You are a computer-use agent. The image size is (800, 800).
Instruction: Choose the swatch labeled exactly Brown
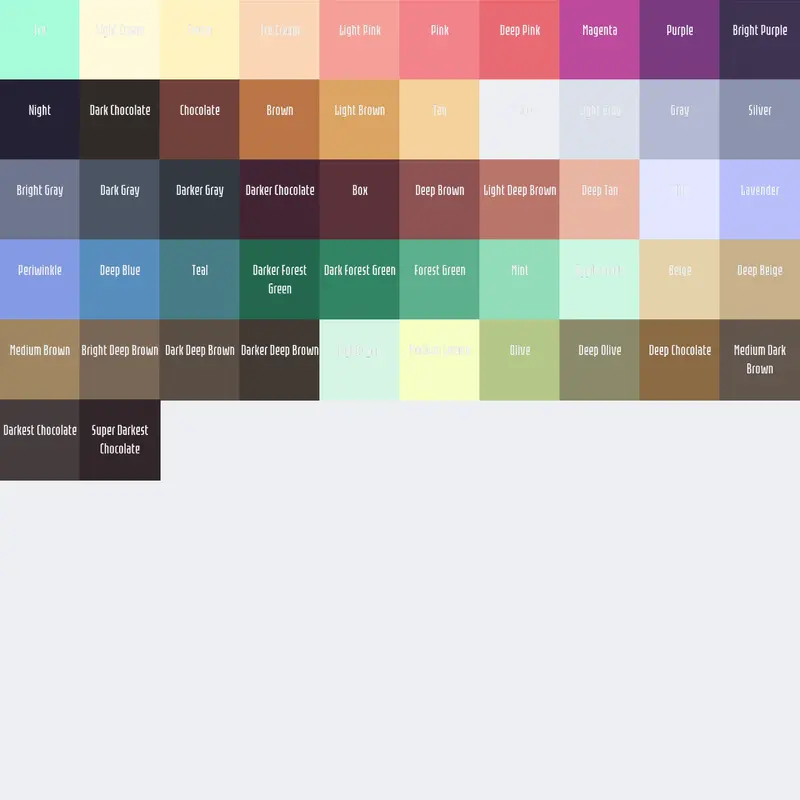[280, 119]
